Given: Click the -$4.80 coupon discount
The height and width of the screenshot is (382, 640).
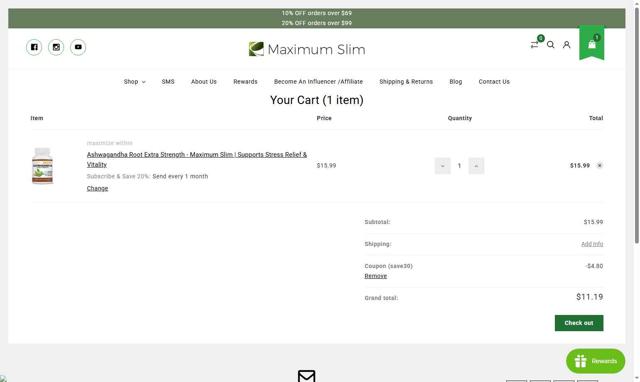Looking at the screenshot, I should click(594, 266).
